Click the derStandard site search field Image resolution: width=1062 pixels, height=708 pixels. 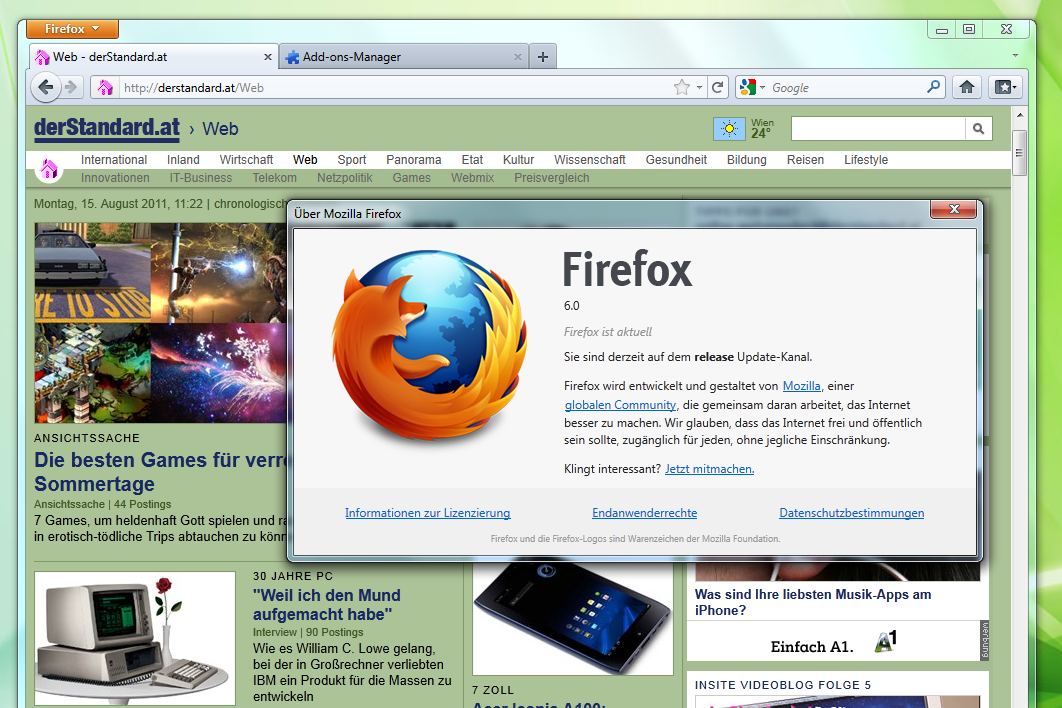[878, 128]
